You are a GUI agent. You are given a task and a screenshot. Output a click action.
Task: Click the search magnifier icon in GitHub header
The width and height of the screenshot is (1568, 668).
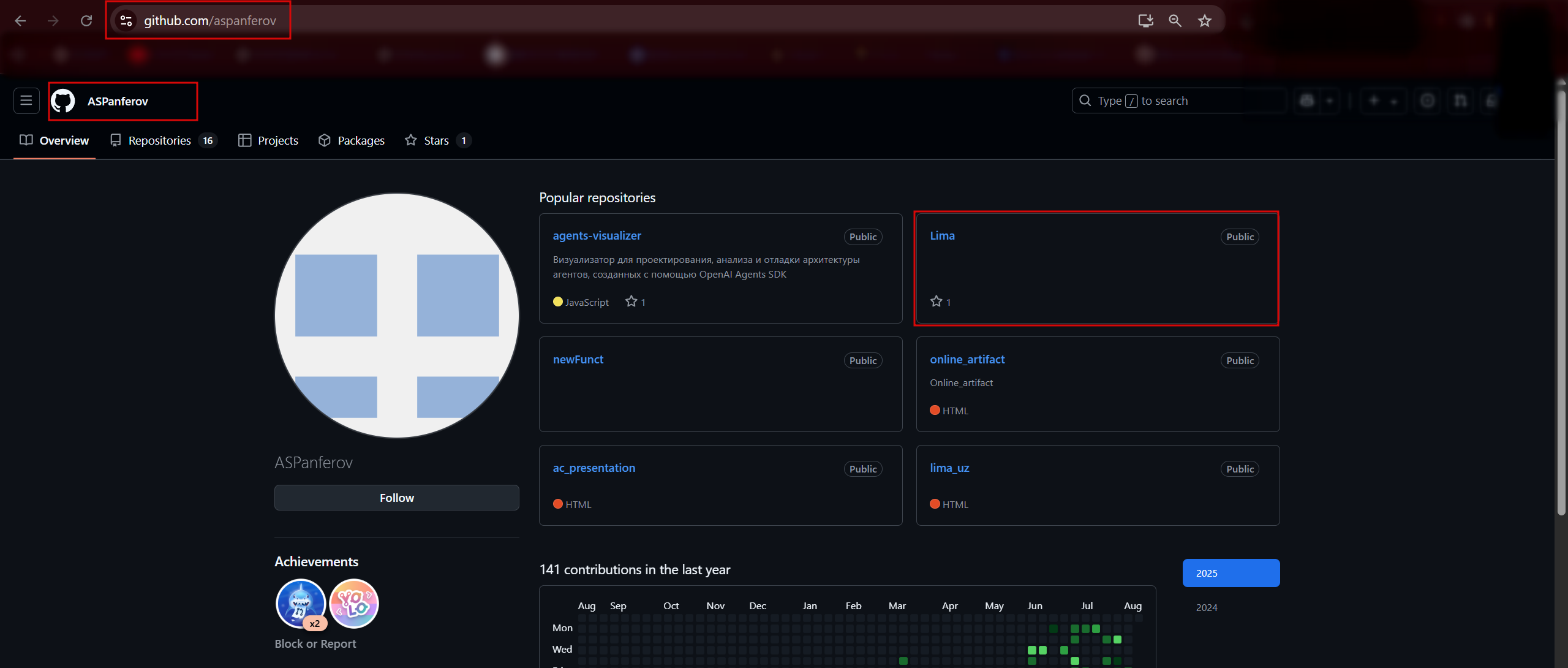pyautogui.click(x=1085, y=101)
